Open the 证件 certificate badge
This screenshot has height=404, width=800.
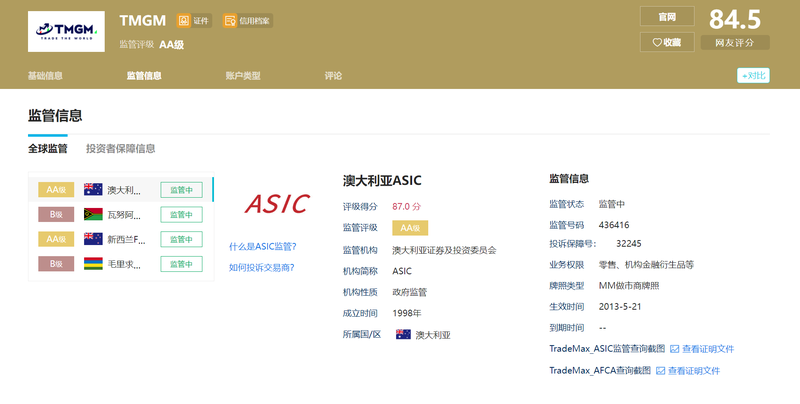[x=194, y=21]
